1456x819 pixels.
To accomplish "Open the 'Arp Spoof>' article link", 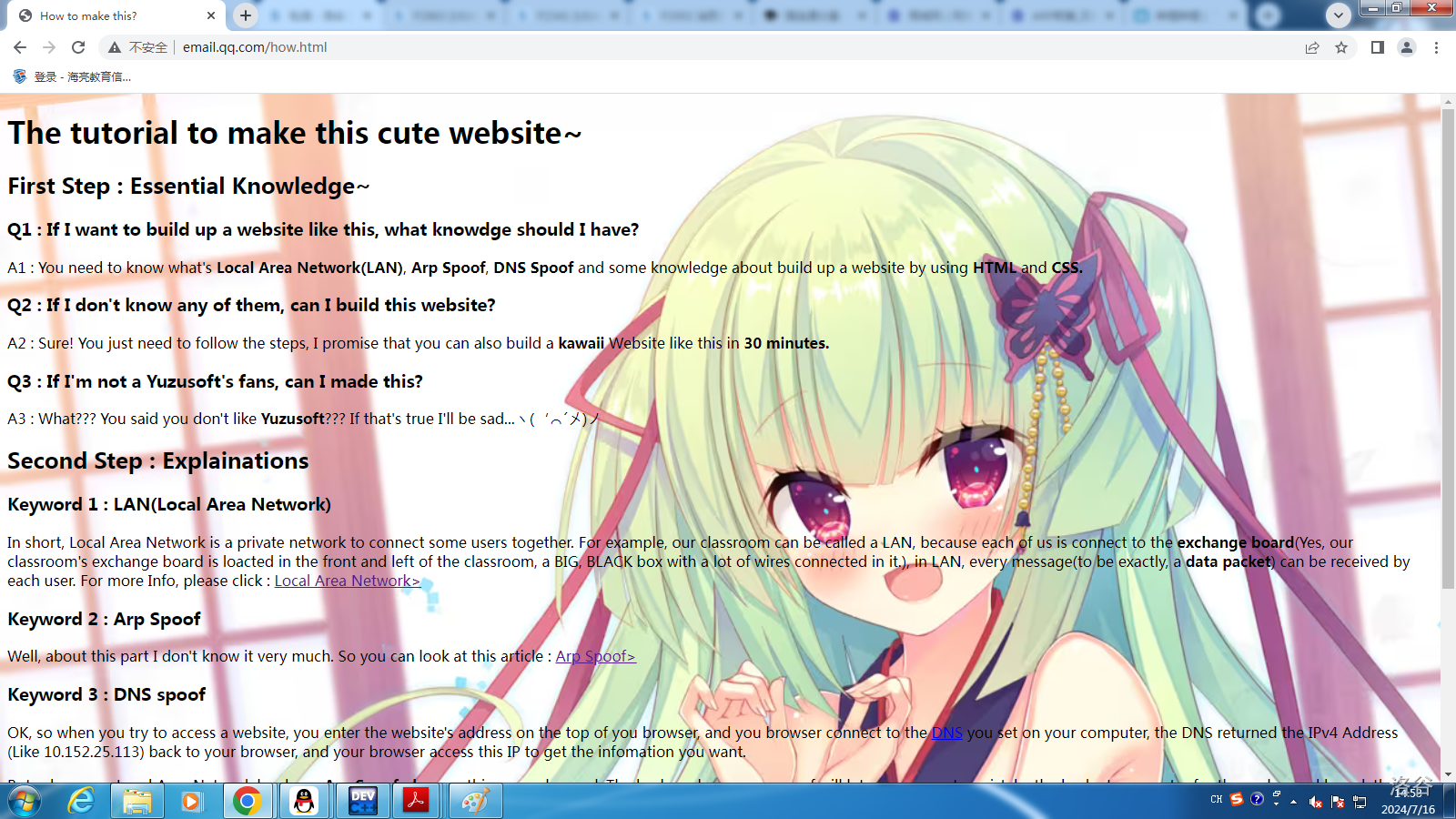I will point(595,656).
